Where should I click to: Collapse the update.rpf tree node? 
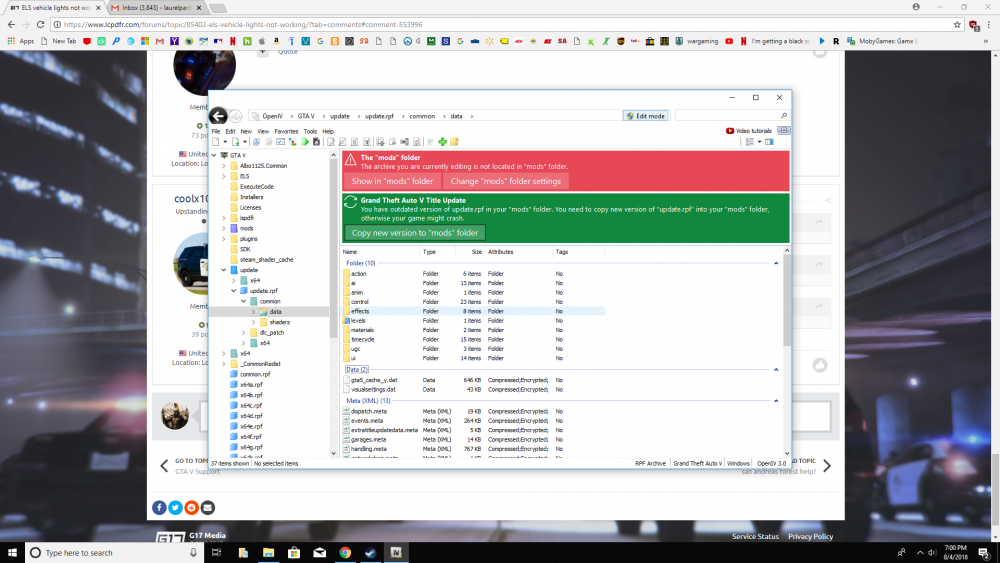(234, 291)
